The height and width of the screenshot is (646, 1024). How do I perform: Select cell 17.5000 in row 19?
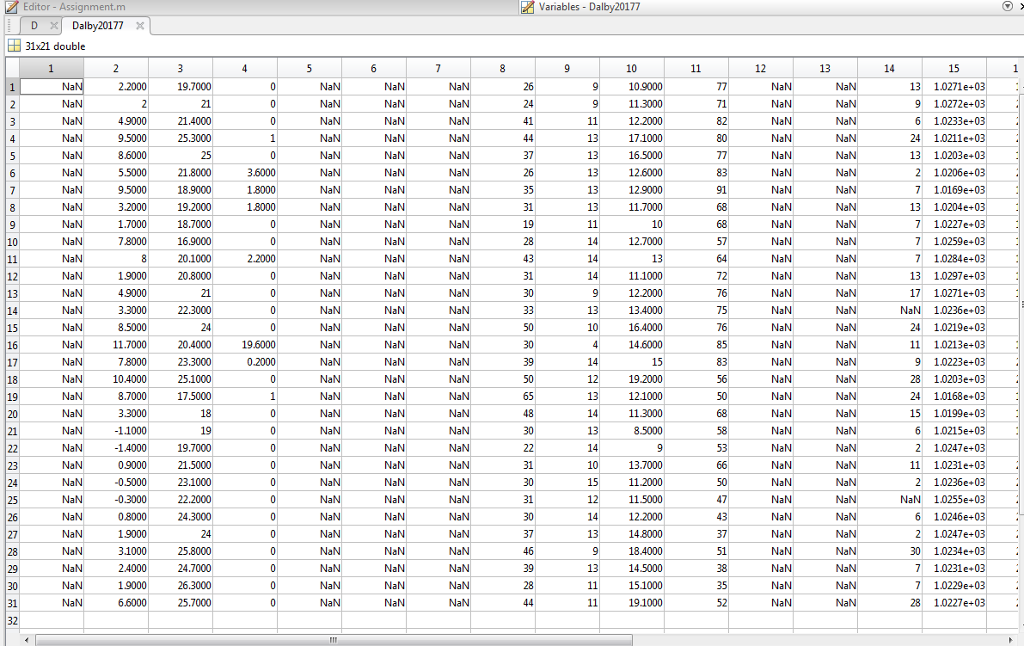point(180,396)
